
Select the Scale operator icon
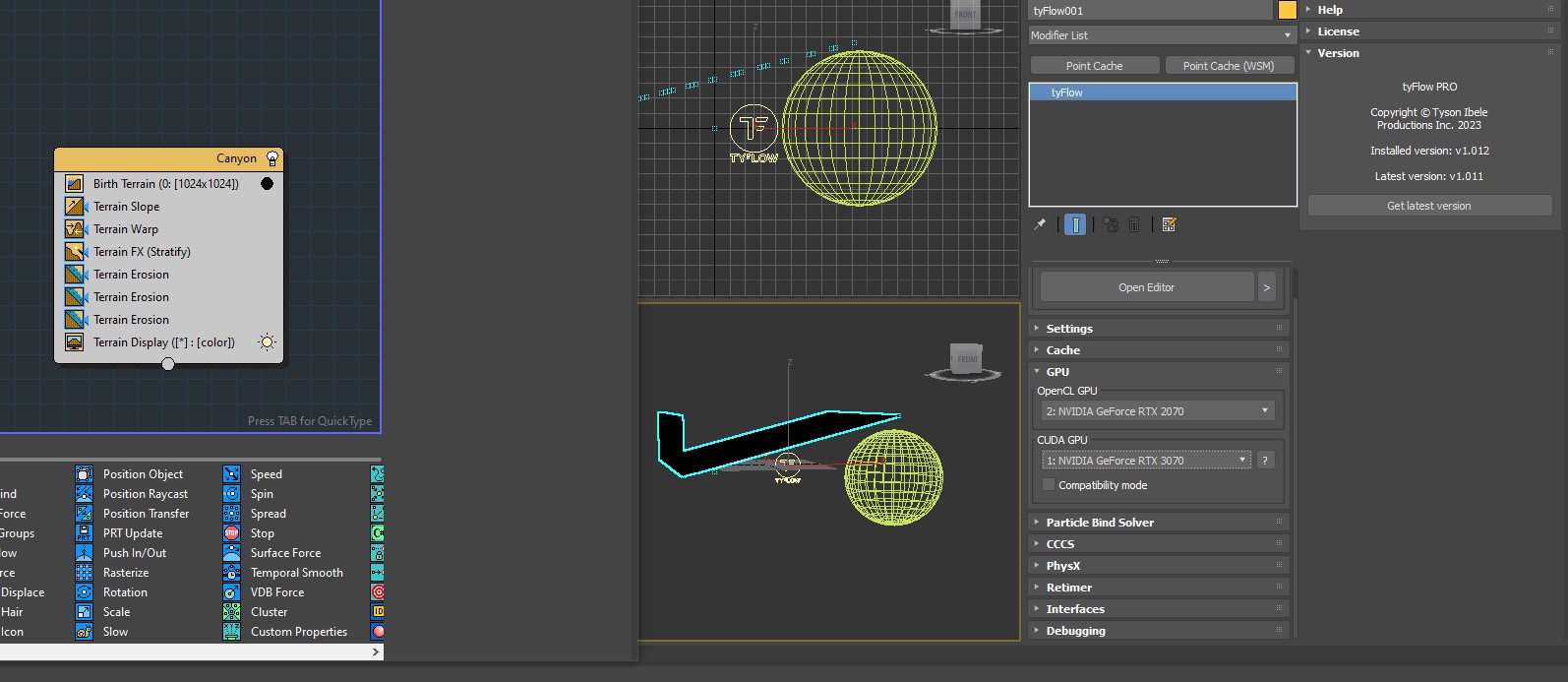point(85,612)
